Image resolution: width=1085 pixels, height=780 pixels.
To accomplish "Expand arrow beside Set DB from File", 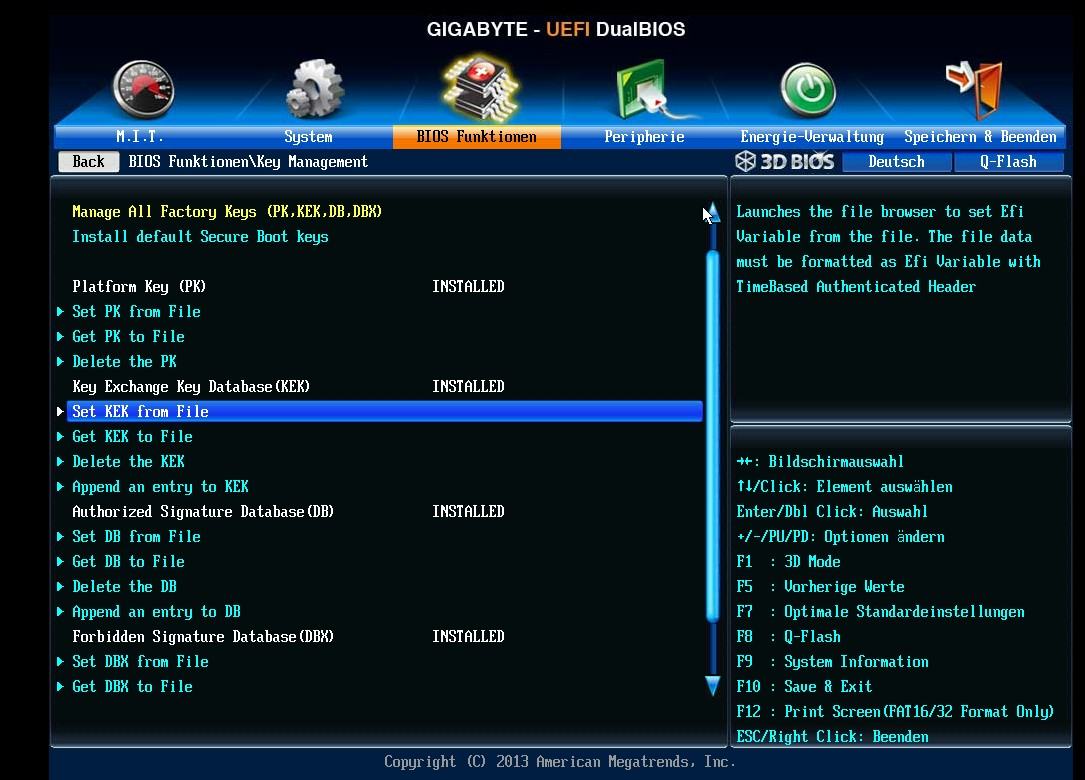I will pyautogui.click(x=60, y=537).
